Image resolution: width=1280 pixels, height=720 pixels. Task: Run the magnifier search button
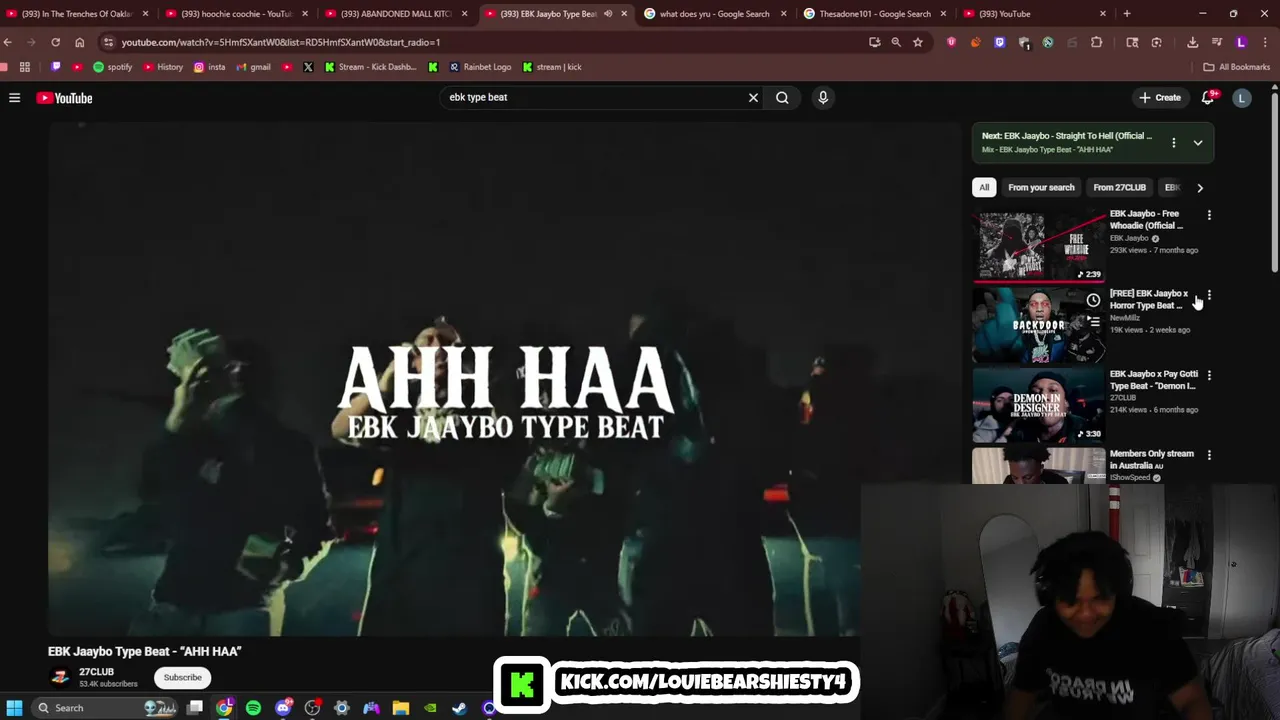click(782, 97)
